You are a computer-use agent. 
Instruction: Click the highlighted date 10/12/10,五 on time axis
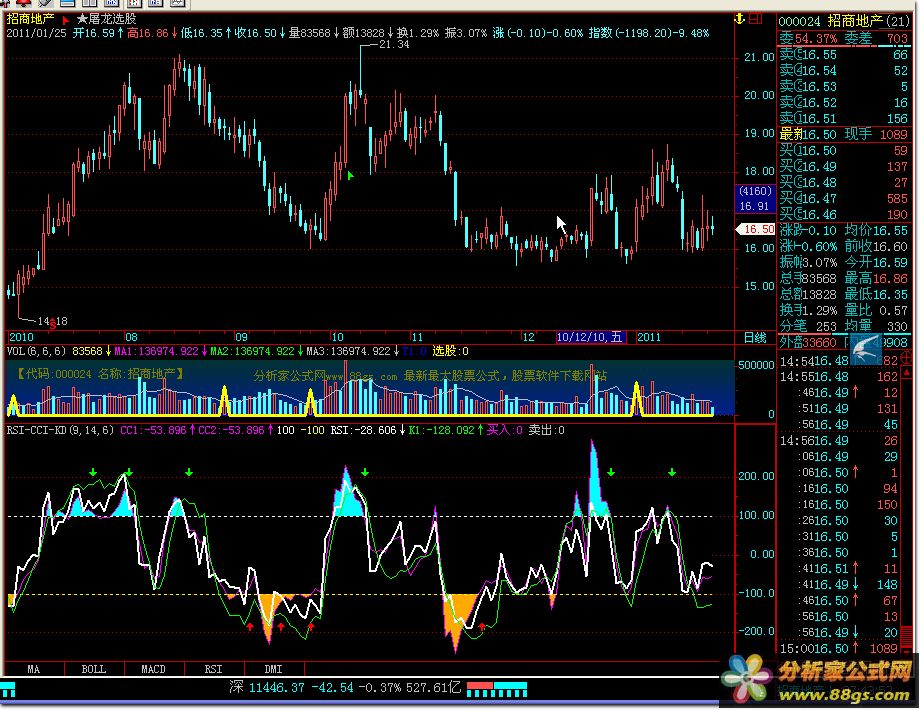[590, 337]
